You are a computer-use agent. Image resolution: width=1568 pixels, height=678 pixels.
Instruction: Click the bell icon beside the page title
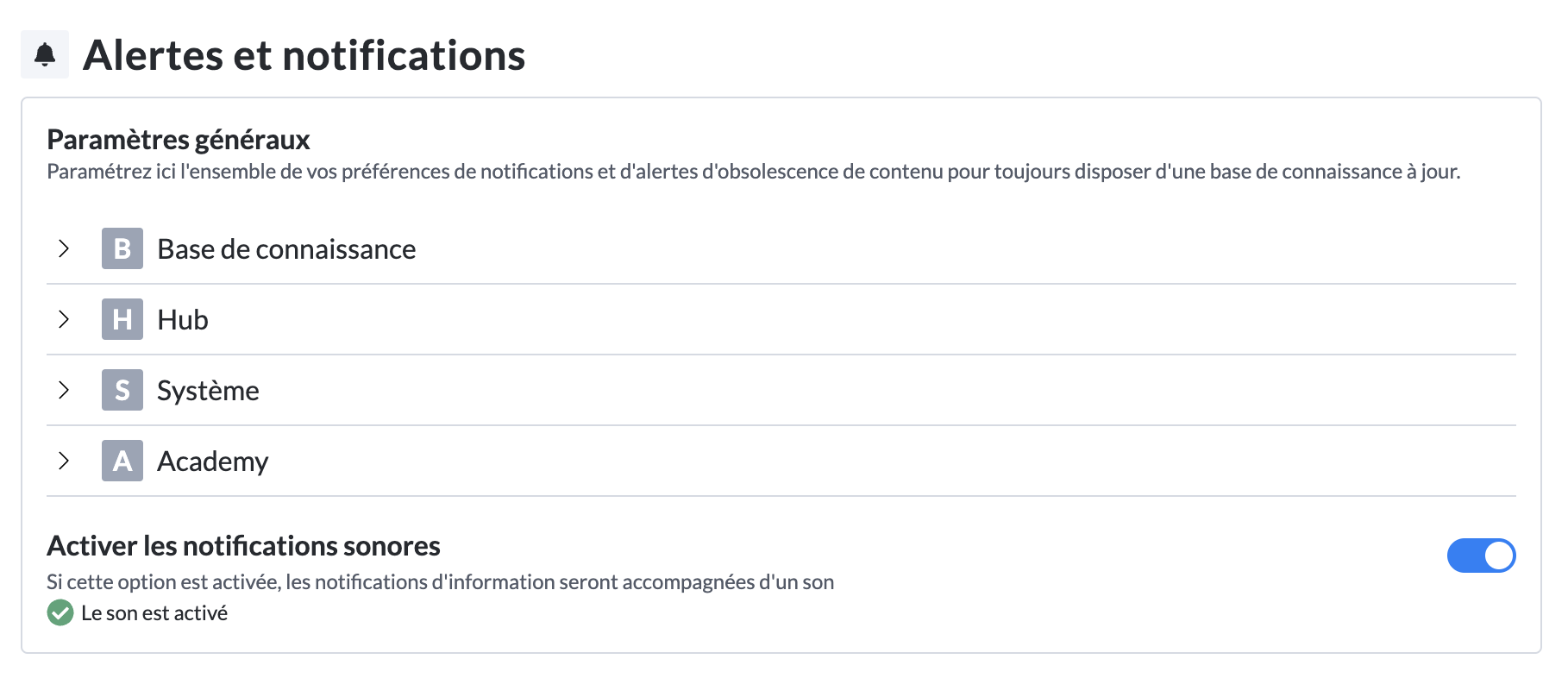pos(45,55)
